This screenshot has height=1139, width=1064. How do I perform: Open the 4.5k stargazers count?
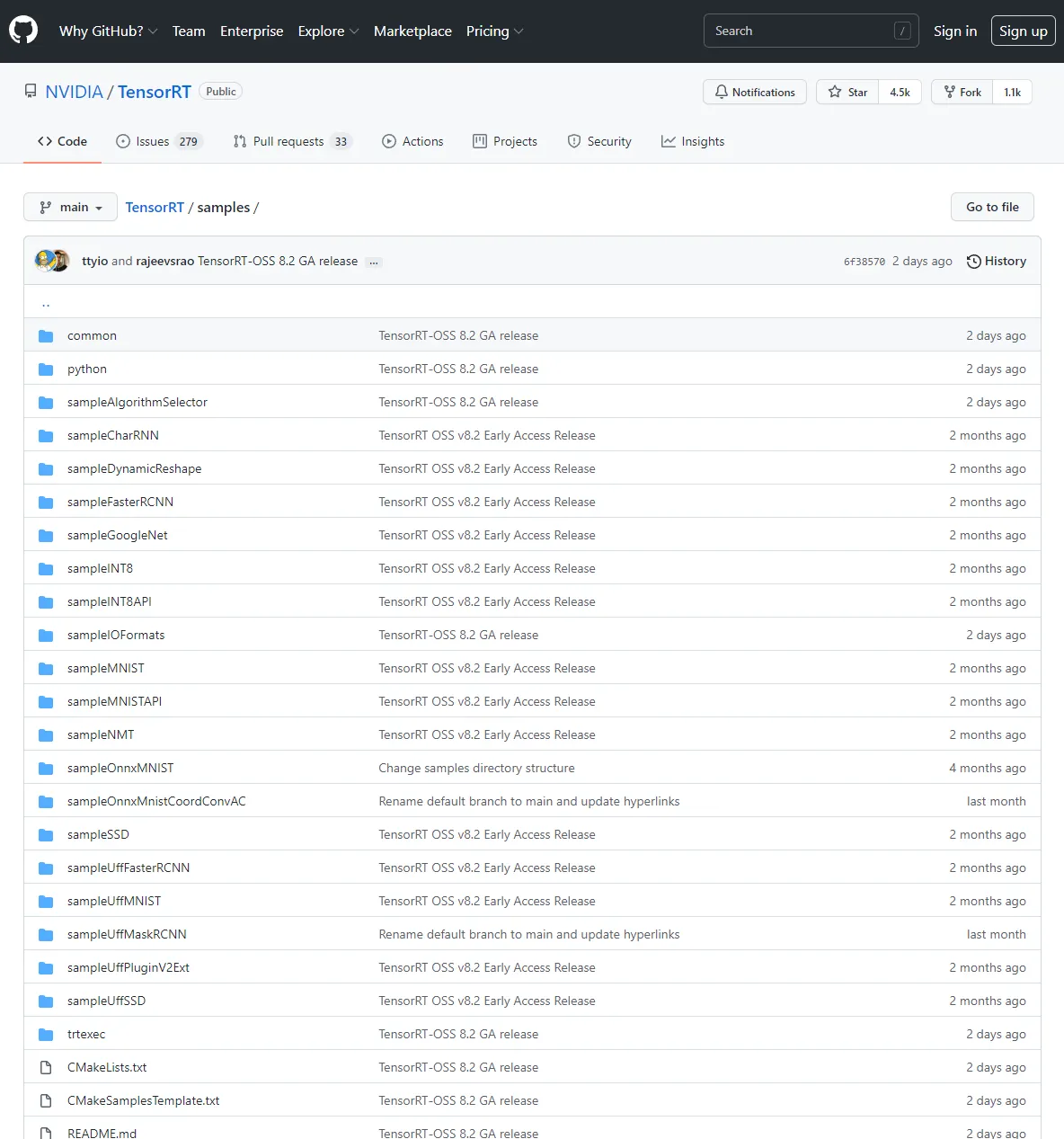click(900, 92)
